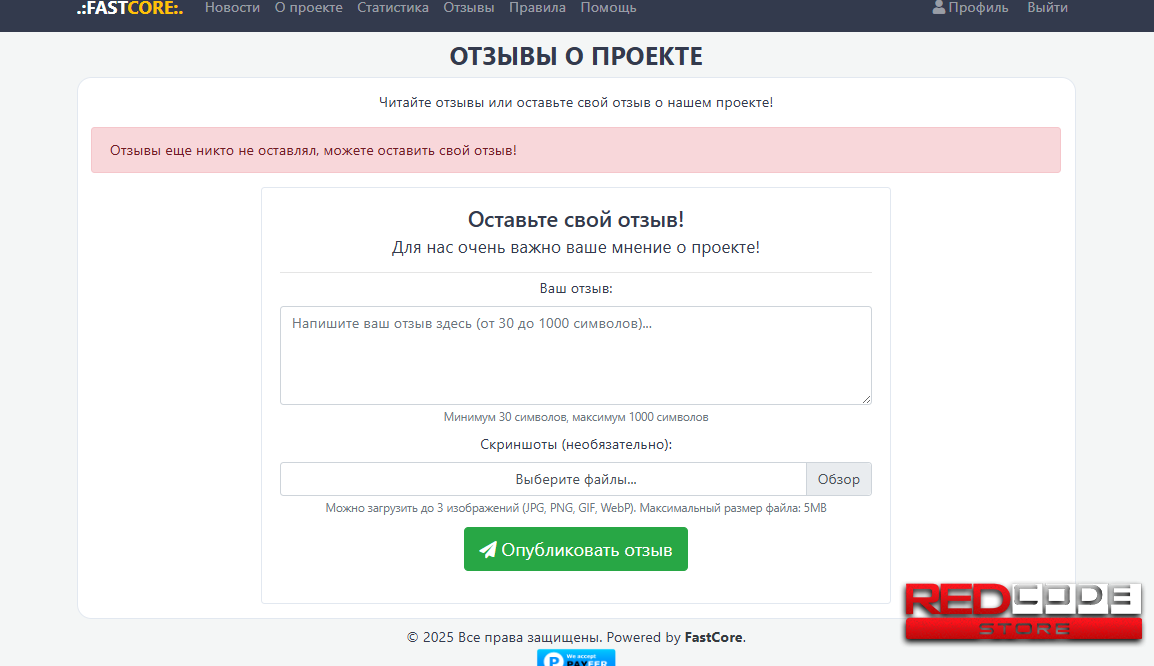This screenshot has width=1154, height=666.
Task: Go to the О проекте section
Action: (308, 8)
